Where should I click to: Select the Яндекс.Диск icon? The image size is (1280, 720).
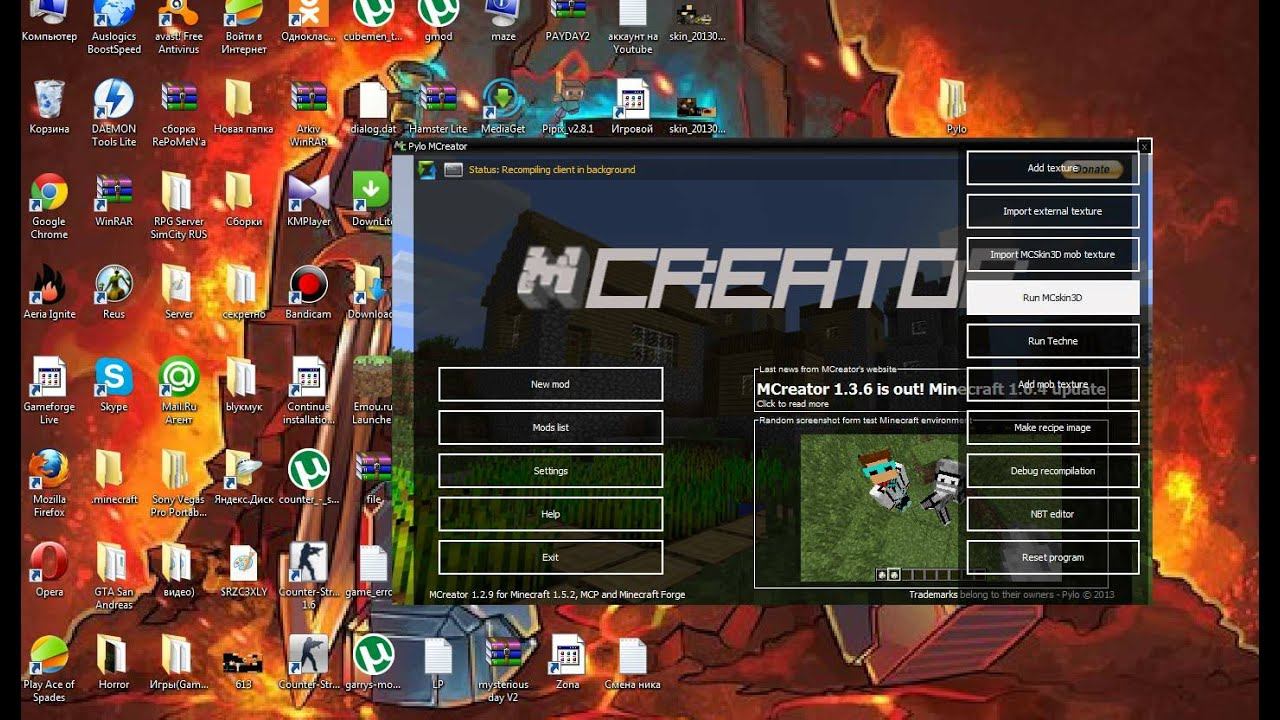[244, 477]
